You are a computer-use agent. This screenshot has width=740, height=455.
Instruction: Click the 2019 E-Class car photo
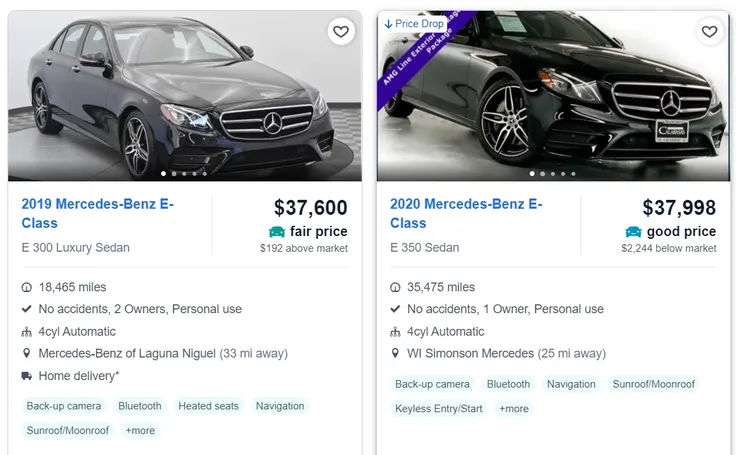(184, 95)
